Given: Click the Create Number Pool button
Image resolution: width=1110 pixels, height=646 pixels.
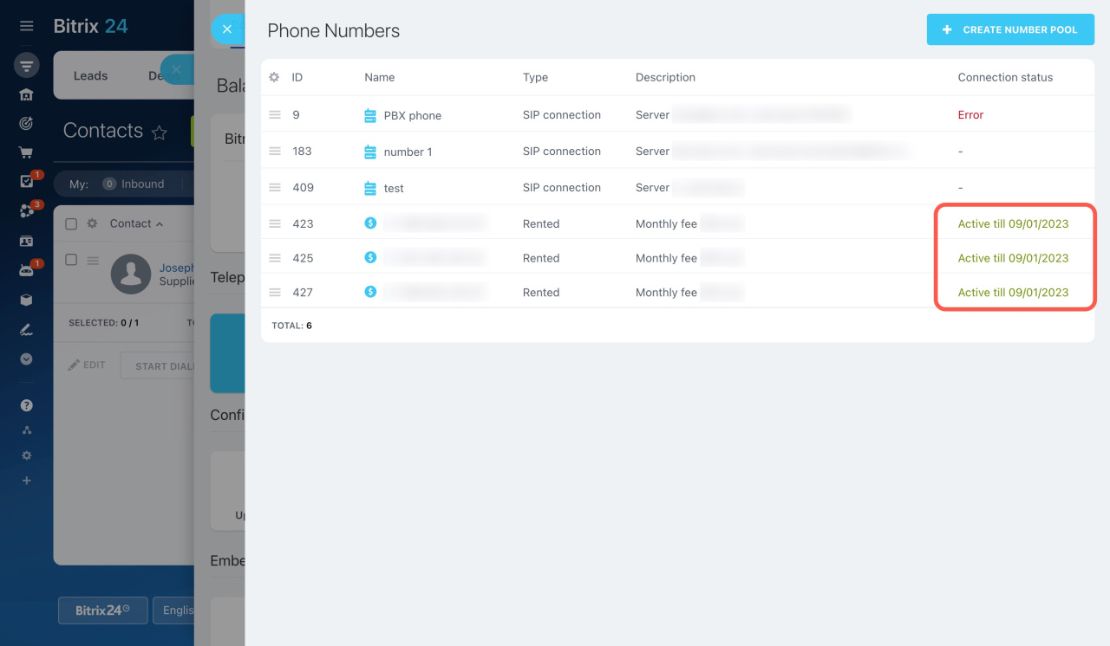Looking at the screenshot, I should 1010,30.
